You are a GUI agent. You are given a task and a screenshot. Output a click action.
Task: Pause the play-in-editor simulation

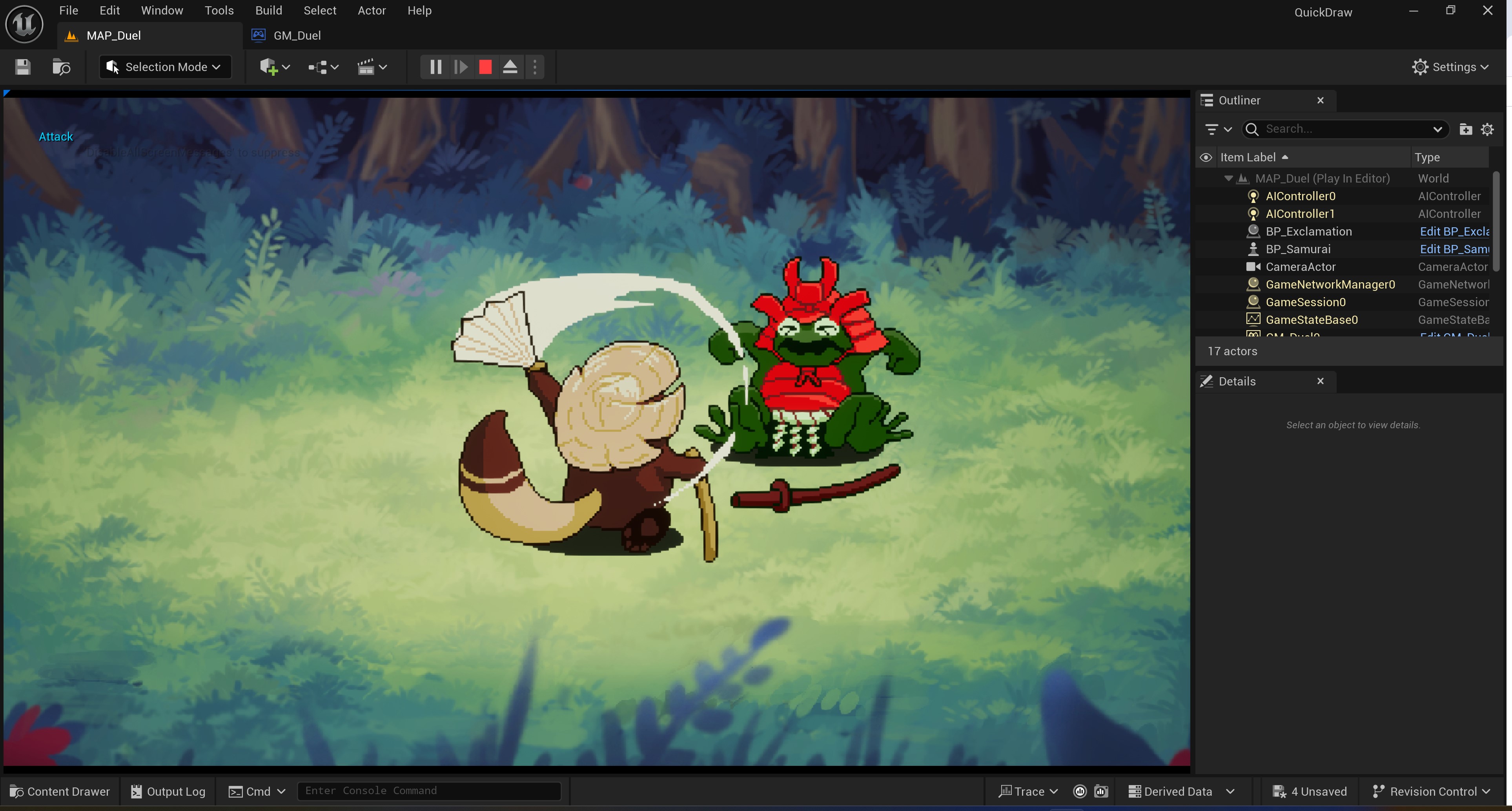point(435,67)
